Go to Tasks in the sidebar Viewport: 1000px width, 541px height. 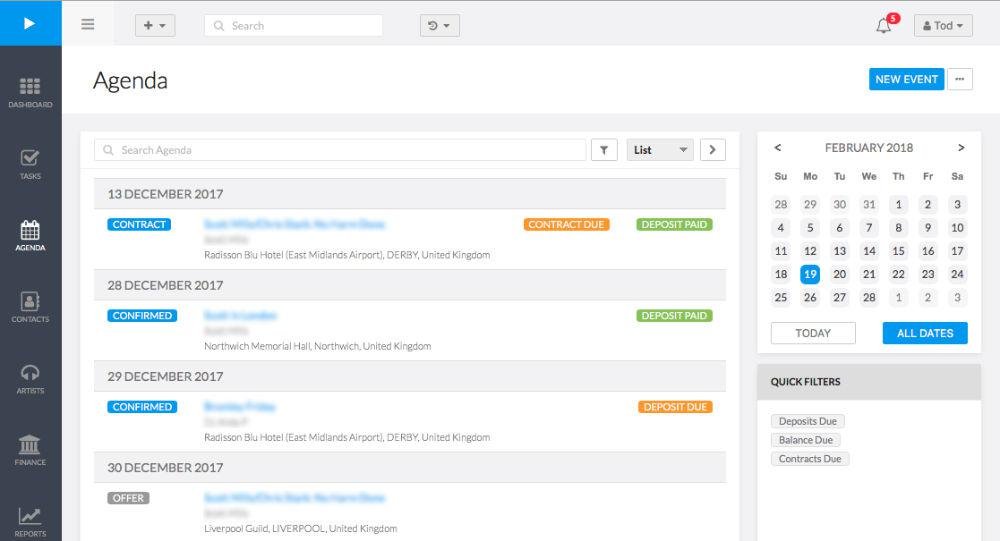(x=30, y=163)
